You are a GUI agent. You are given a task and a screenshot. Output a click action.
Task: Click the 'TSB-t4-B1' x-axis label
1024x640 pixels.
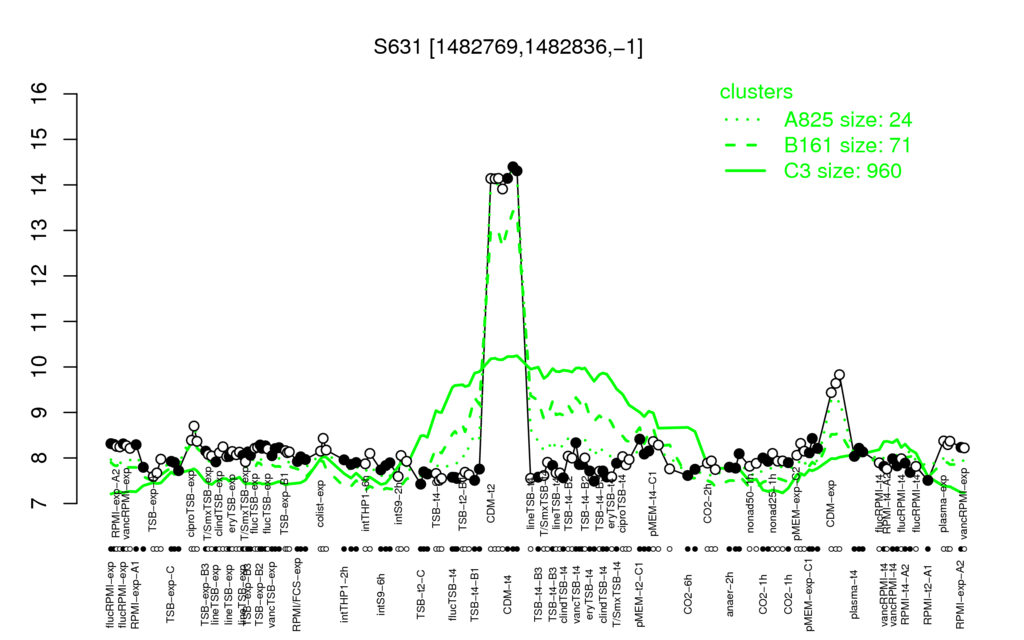coord(475,594)
